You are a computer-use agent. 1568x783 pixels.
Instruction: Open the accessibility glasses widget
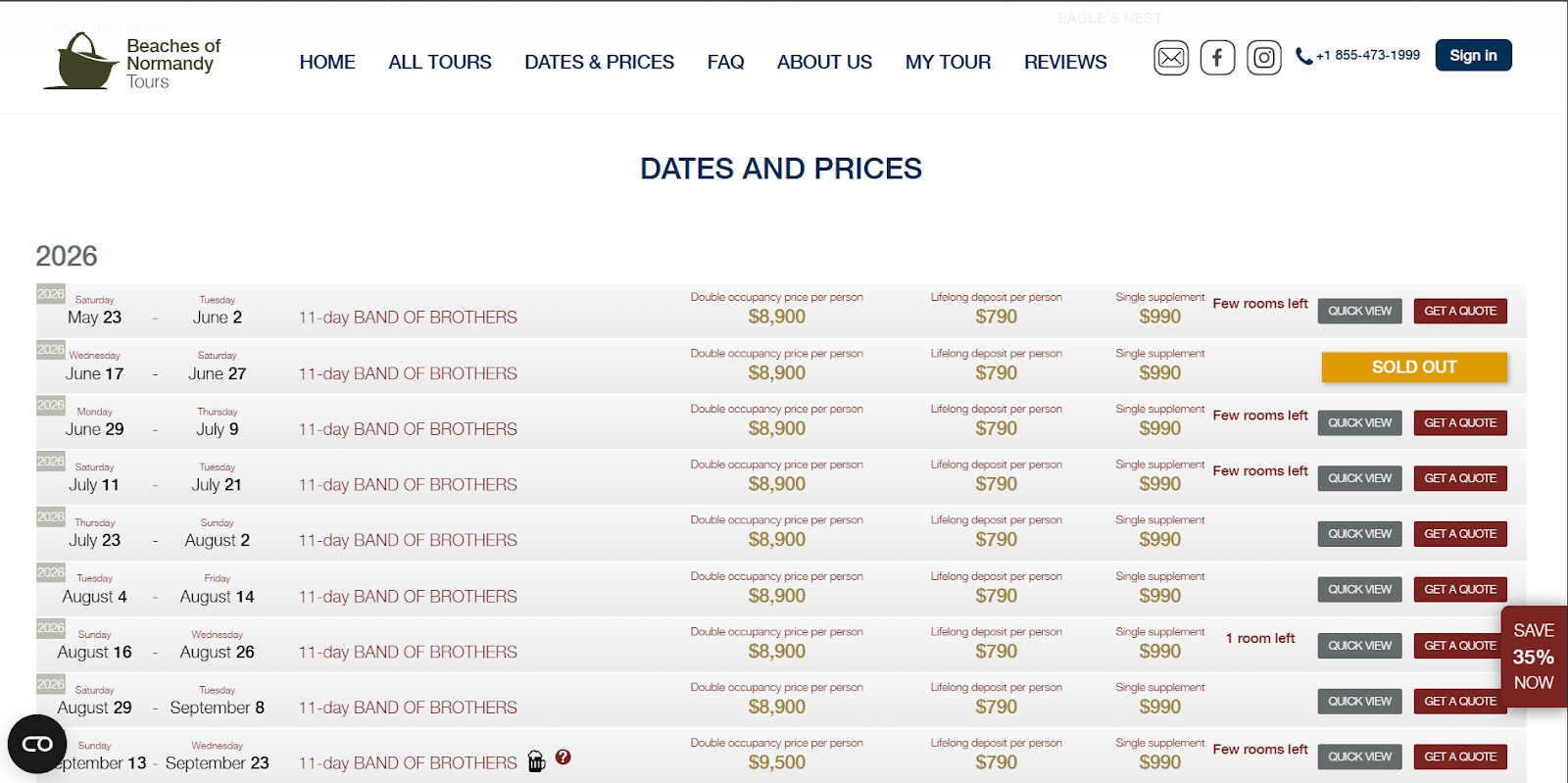pos(37,745)
